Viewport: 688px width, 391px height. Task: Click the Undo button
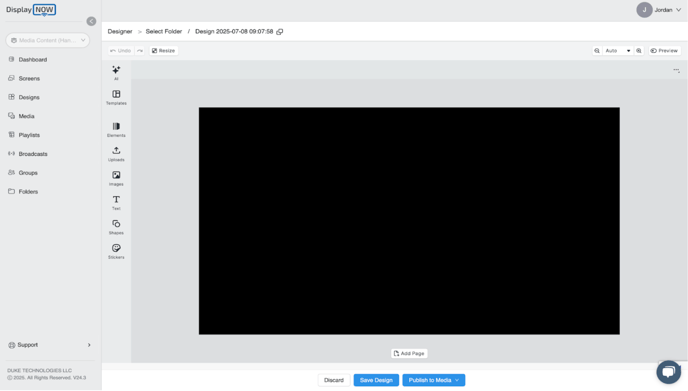click(121, 51)
